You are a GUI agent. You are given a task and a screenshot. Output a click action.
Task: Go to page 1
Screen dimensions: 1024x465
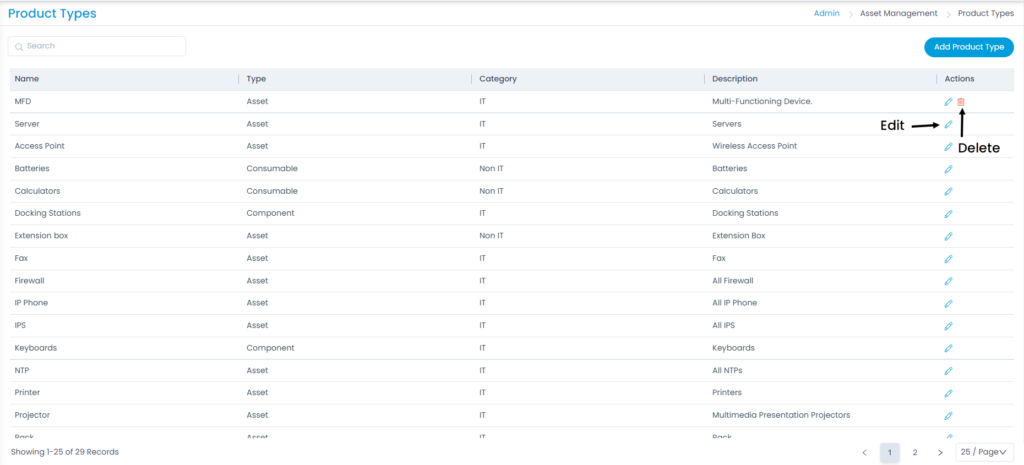[889, 452]
